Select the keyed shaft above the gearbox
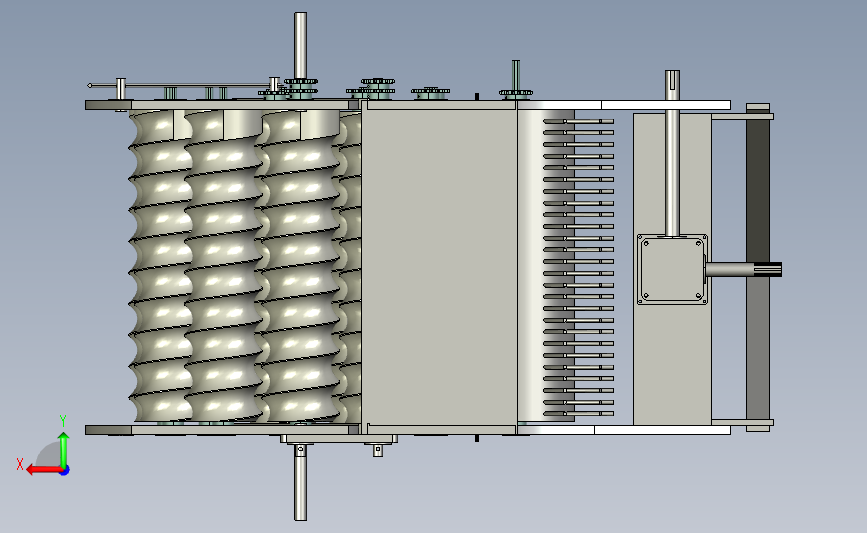The height and width of the screenshot is (533, 867). pyautogui.click(x=672, y=154)
